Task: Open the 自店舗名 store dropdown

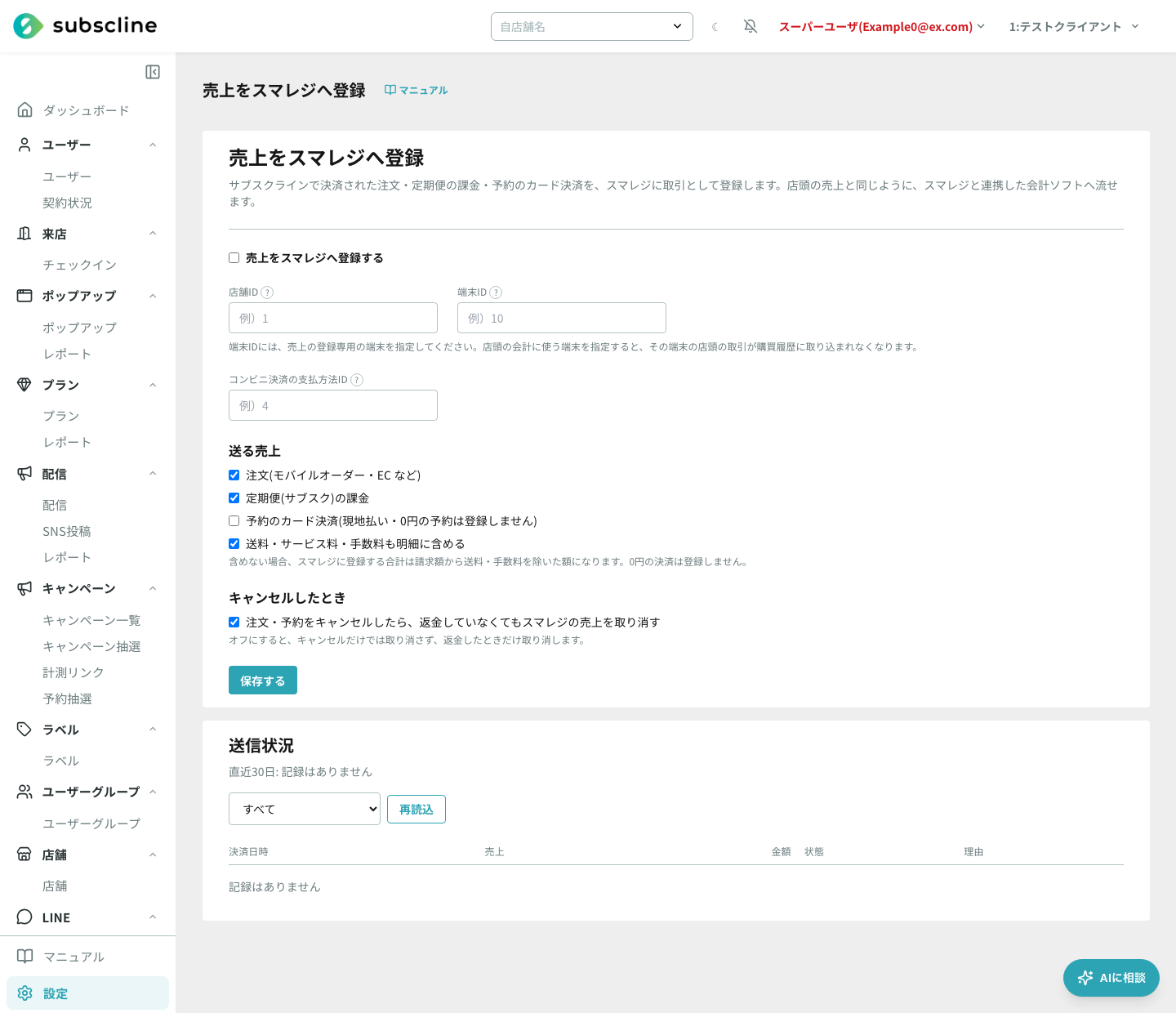Action: pos(592,26)
